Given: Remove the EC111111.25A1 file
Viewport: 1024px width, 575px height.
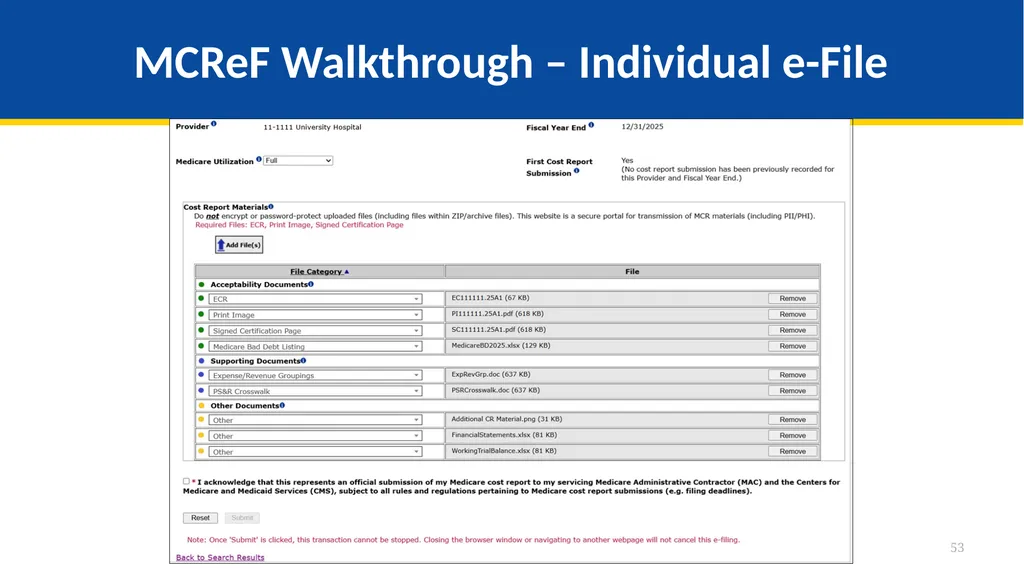Looking at the screenshot, I should pyautogui.click(x=792, y=299).
